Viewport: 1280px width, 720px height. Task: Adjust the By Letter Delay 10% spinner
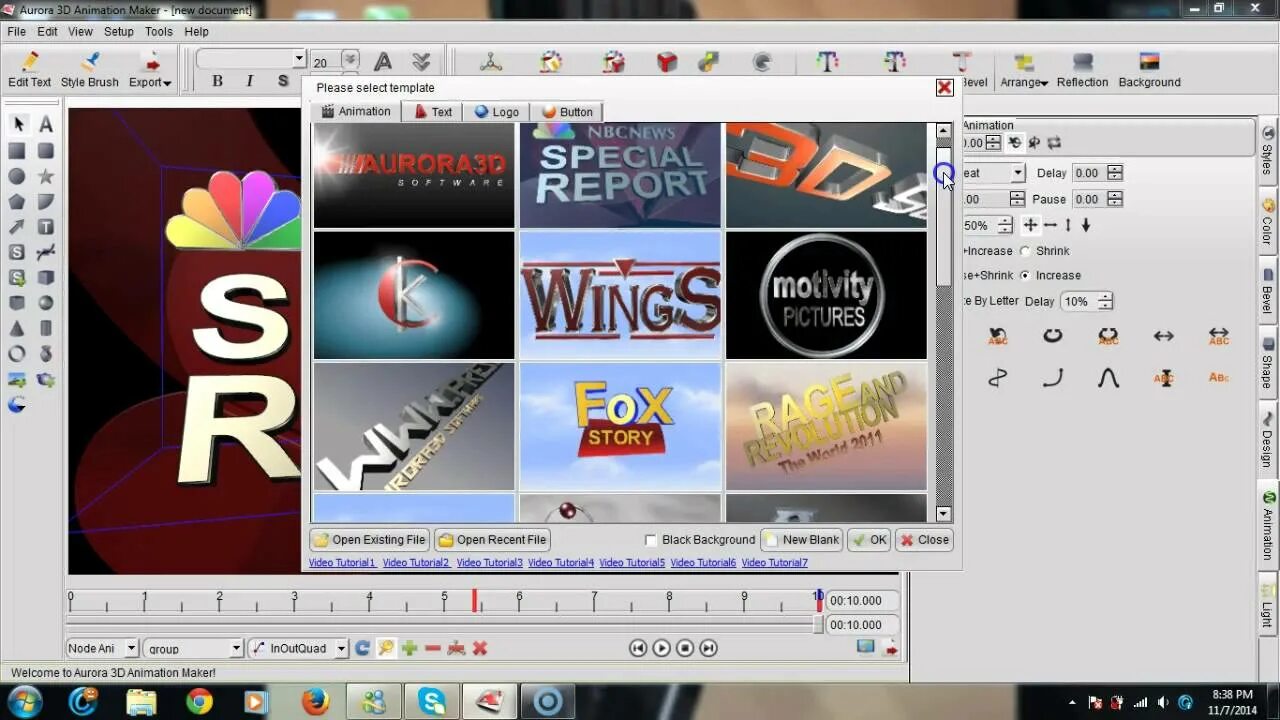(x=1105, y=301)
